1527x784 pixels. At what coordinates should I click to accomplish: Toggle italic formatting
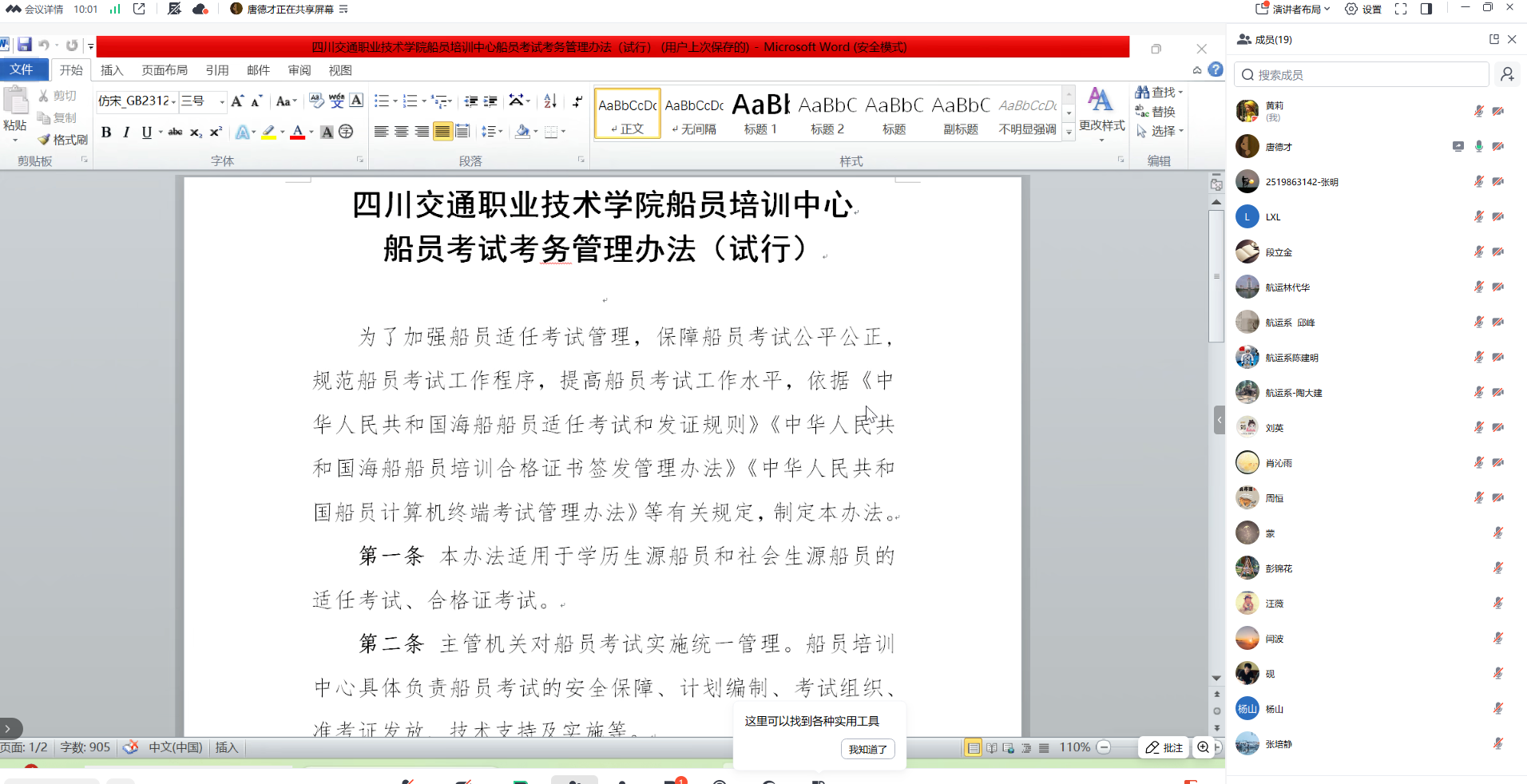126,133
